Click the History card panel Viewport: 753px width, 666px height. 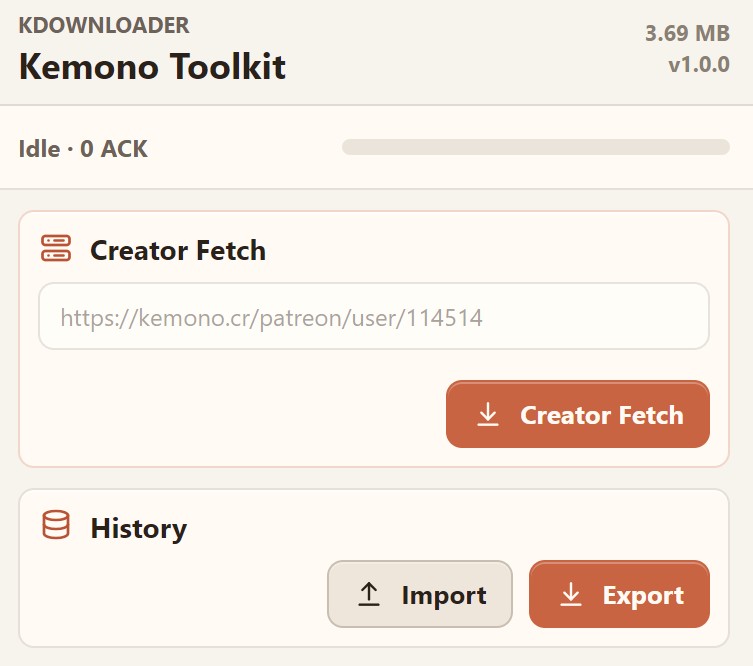point(374,568)
